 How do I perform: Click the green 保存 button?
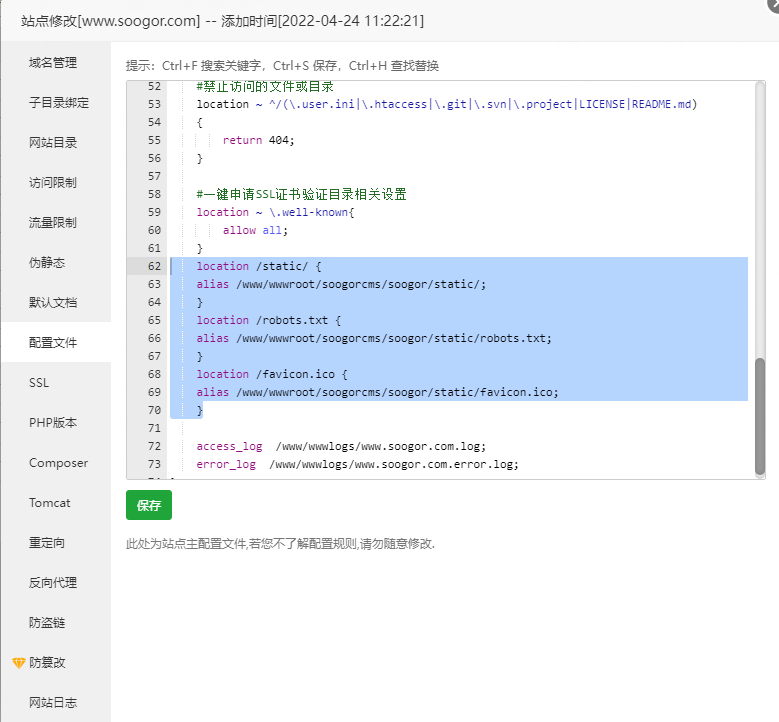click(149, 505)
